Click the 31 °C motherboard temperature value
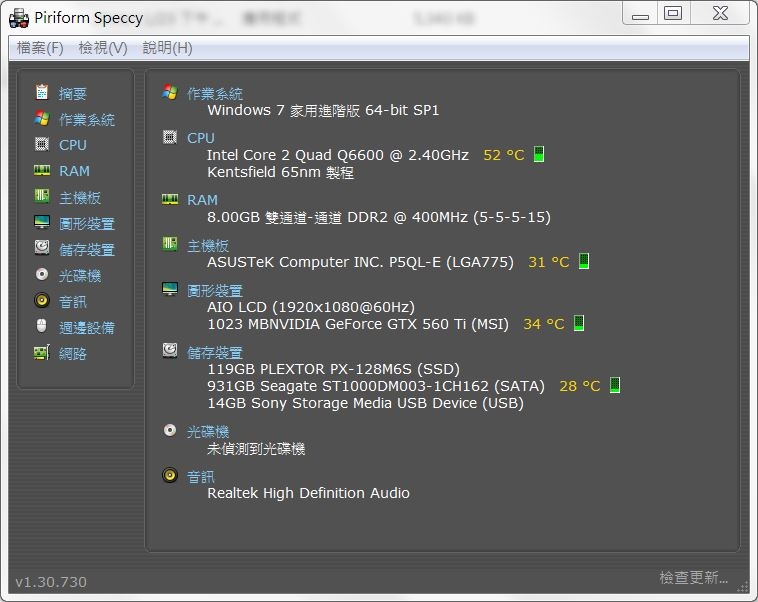Screen dimensions: 758x602 (549, 262)
